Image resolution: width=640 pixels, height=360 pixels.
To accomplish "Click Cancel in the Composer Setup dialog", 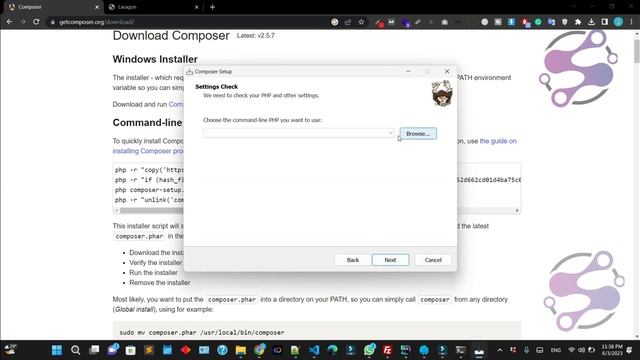I will pos(433,260).
